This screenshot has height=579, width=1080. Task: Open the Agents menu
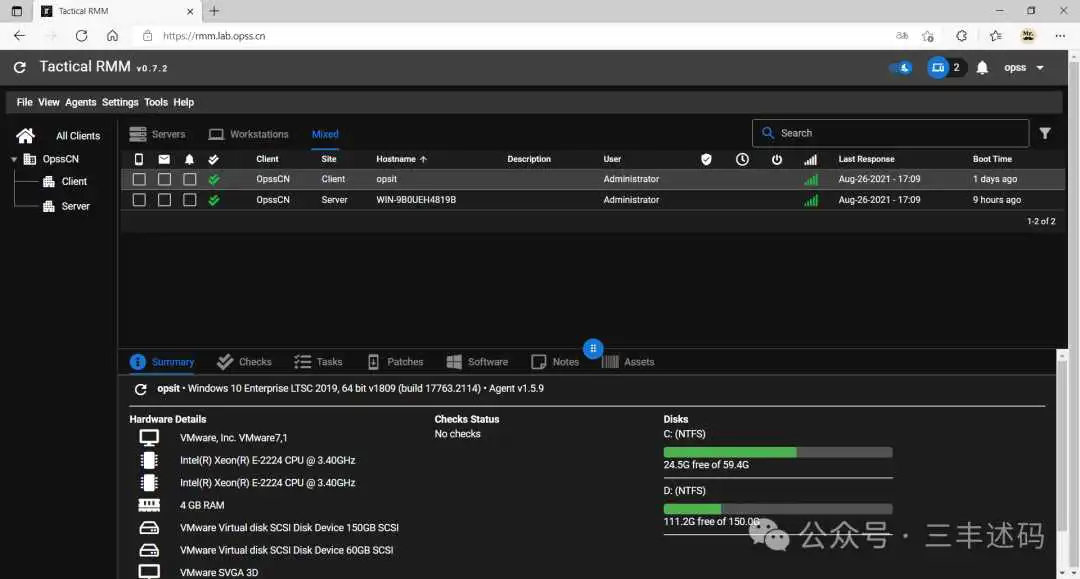[81, 102]
